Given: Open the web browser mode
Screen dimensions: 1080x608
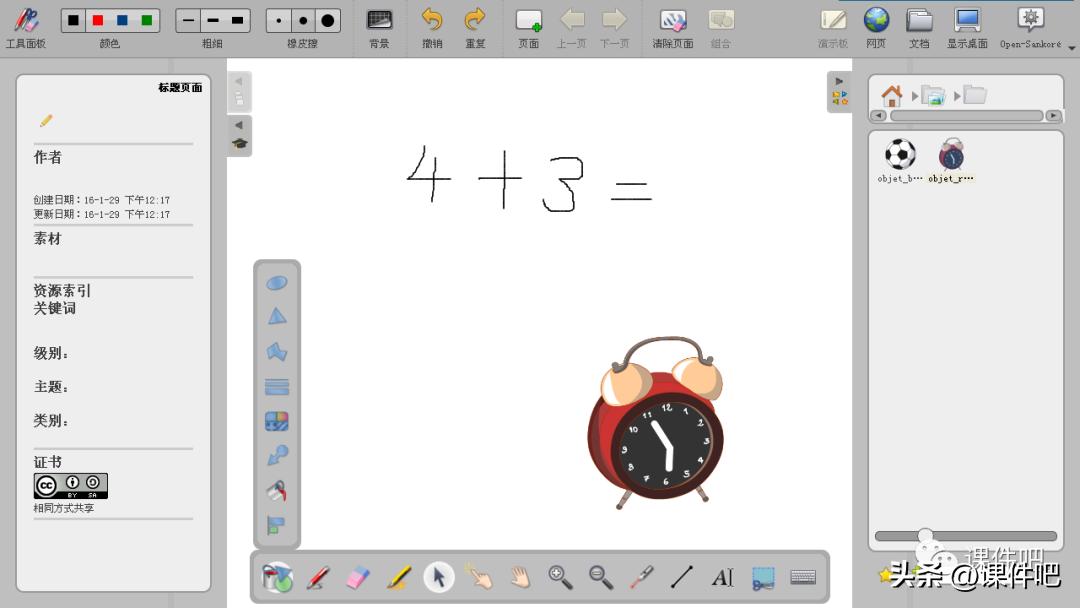Looking at the screenshot, I should tap(876, 20).
